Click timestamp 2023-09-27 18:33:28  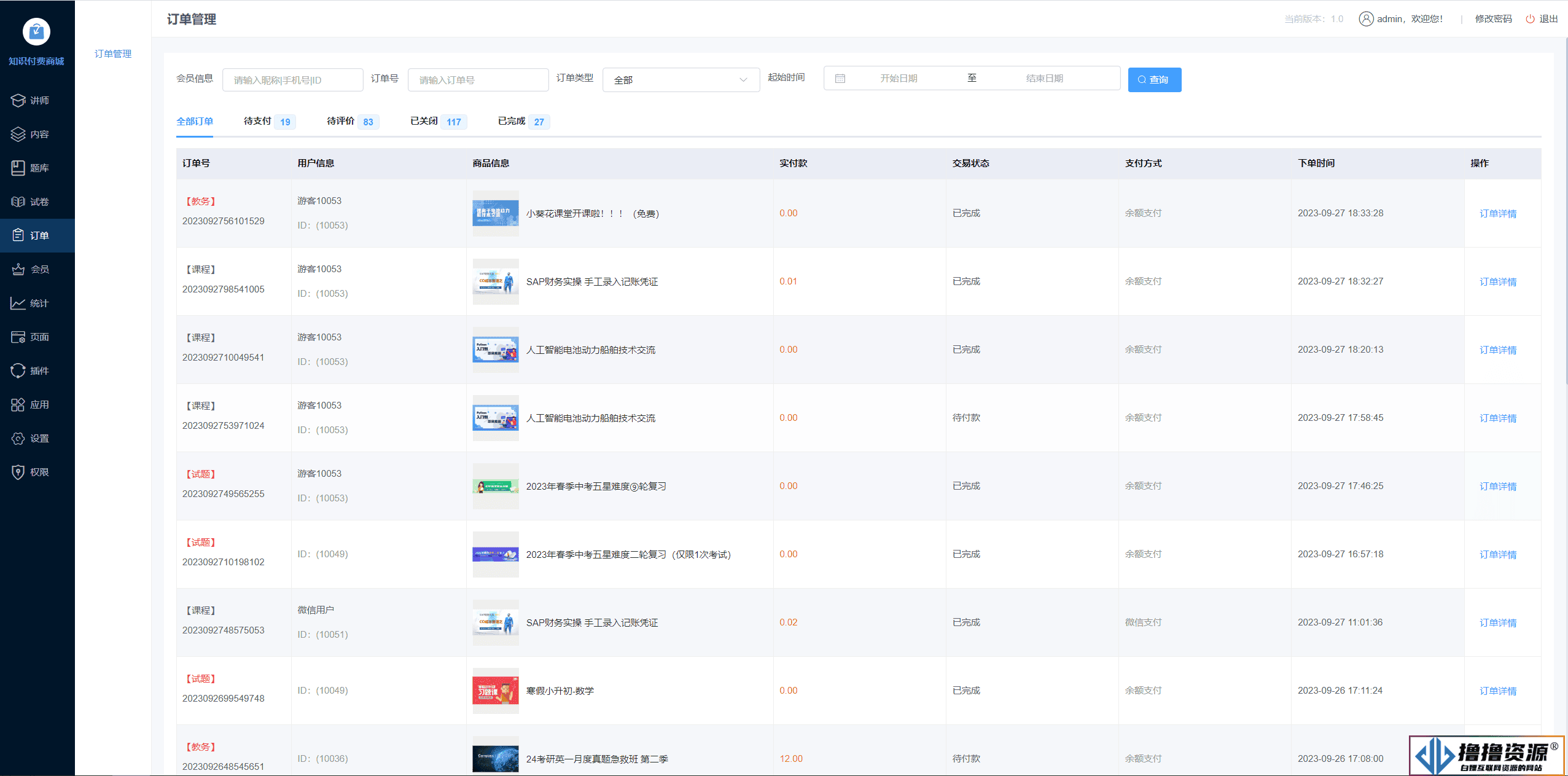[1340, 213]
